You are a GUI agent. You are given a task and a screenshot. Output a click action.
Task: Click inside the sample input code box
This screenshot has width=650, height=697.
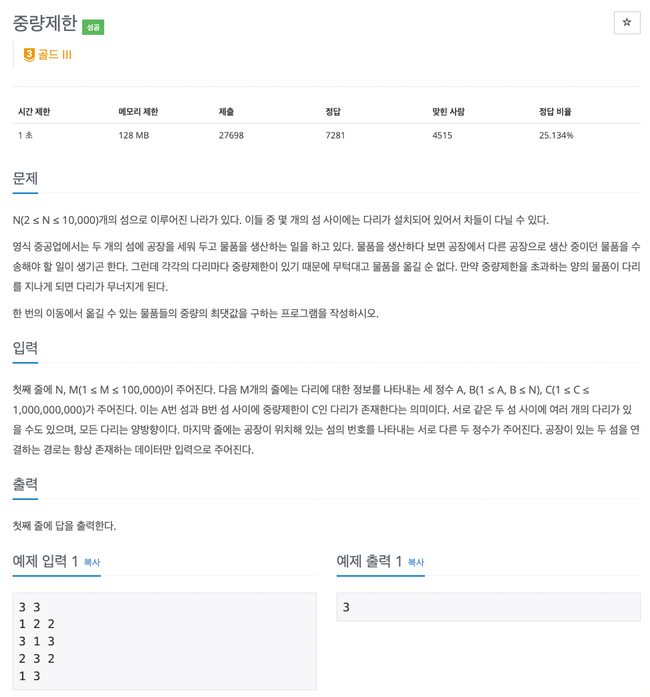coord(164,640)
